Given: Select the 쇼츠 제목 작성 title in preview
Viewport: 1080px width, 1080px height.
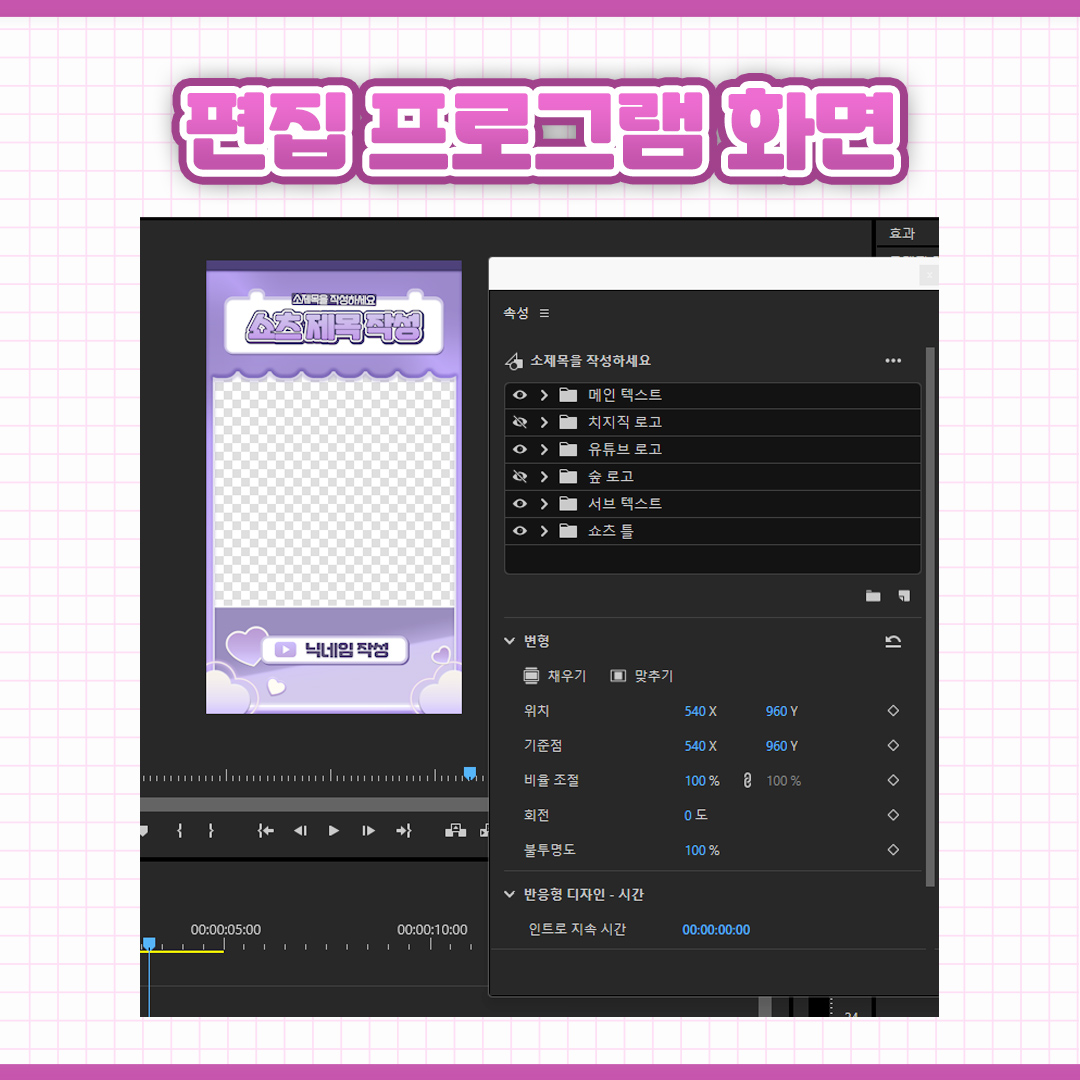Looking at the screenshot, I should coord(334,326).
